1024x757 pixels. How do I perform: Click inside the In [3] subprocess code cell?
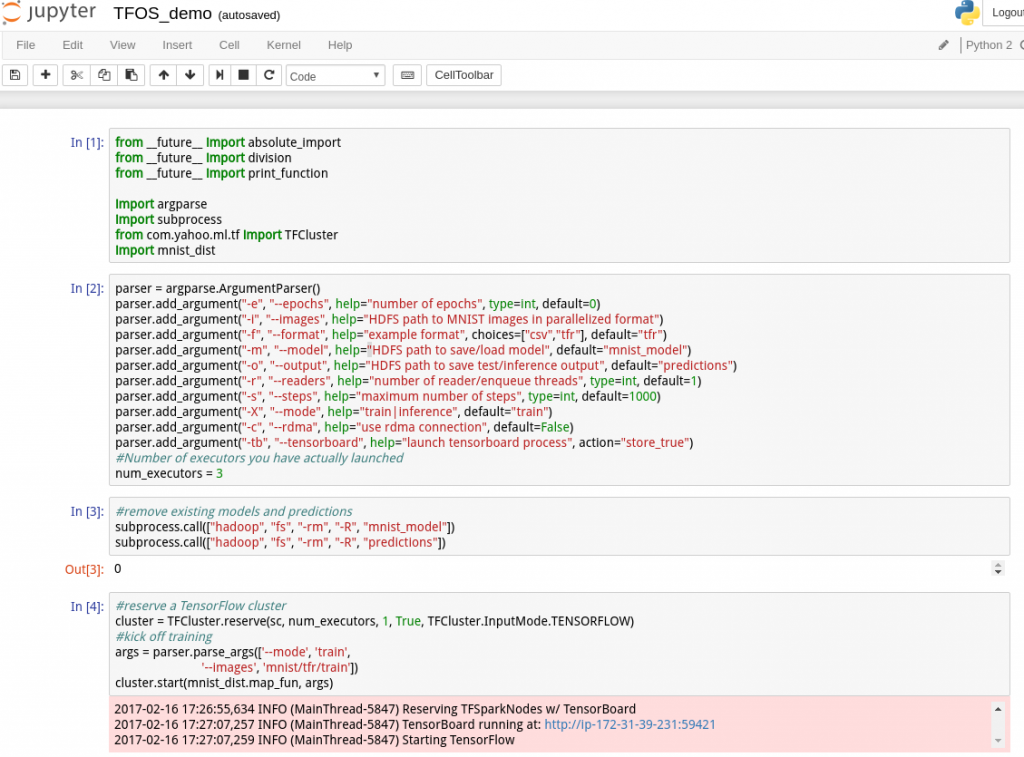(x=559, y=526)
